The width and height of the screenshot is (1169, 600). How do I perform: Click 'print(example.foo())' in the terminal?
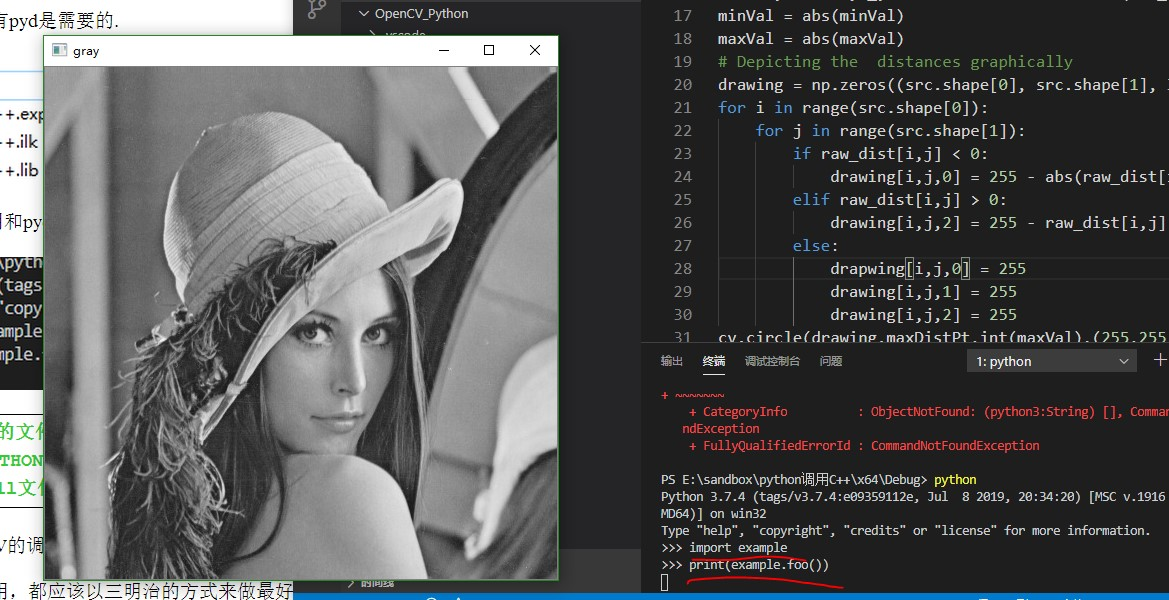[759, 565]
